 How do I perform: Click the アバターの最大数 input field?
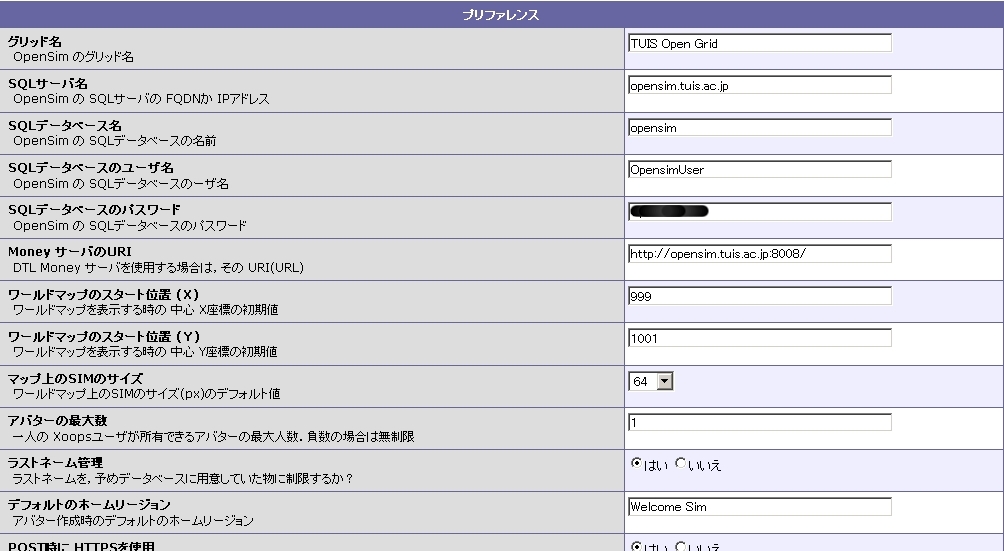coord(759,422)
